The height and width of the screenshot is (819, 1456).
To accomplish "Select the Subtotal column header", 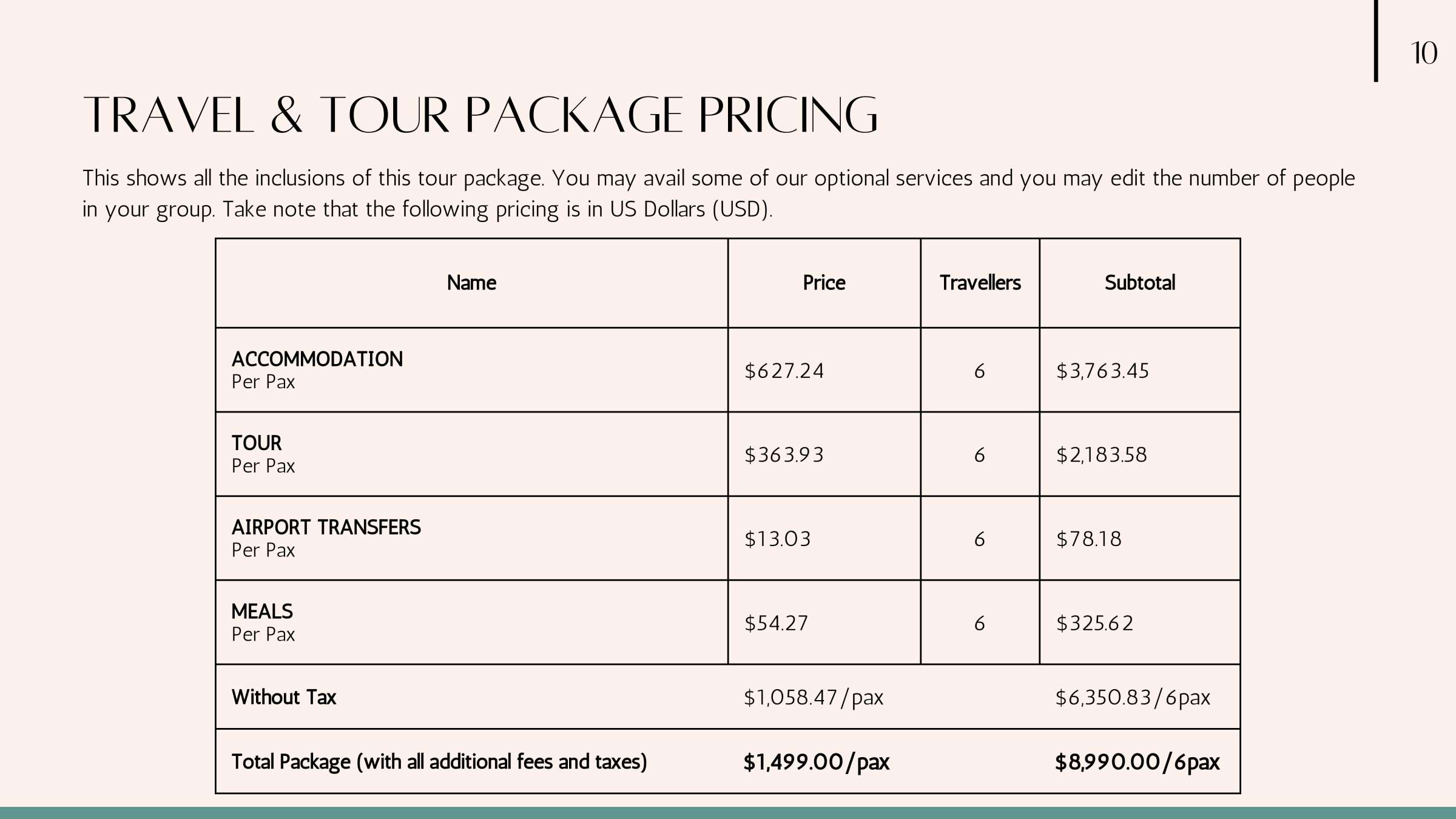I will tap(1139, 283).
